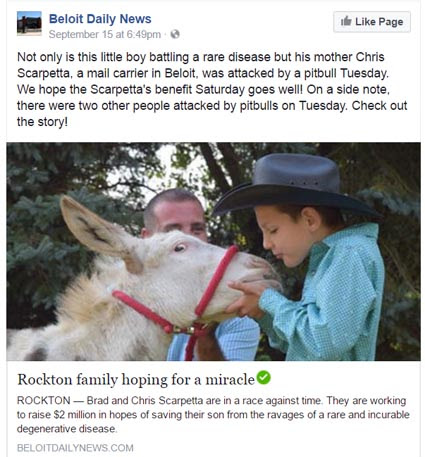Viewport: 425px width, 457px height.
Task: Click the thumbs-up icon on Like Page
Action: coord(346,21)
